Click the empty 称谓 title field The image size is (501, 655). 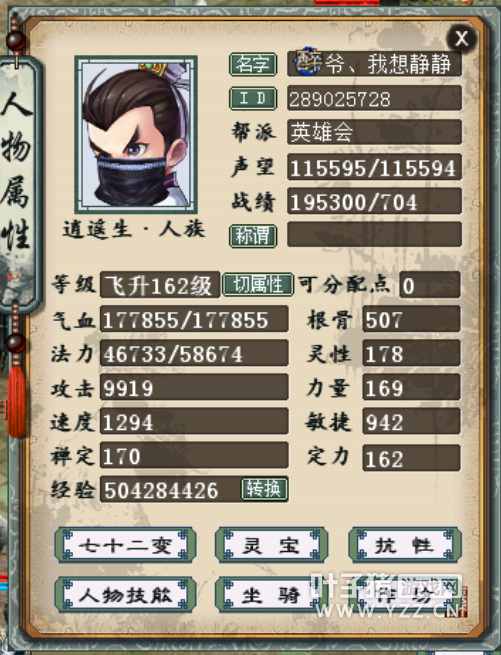pyautogui.click(x=374, y=235)
